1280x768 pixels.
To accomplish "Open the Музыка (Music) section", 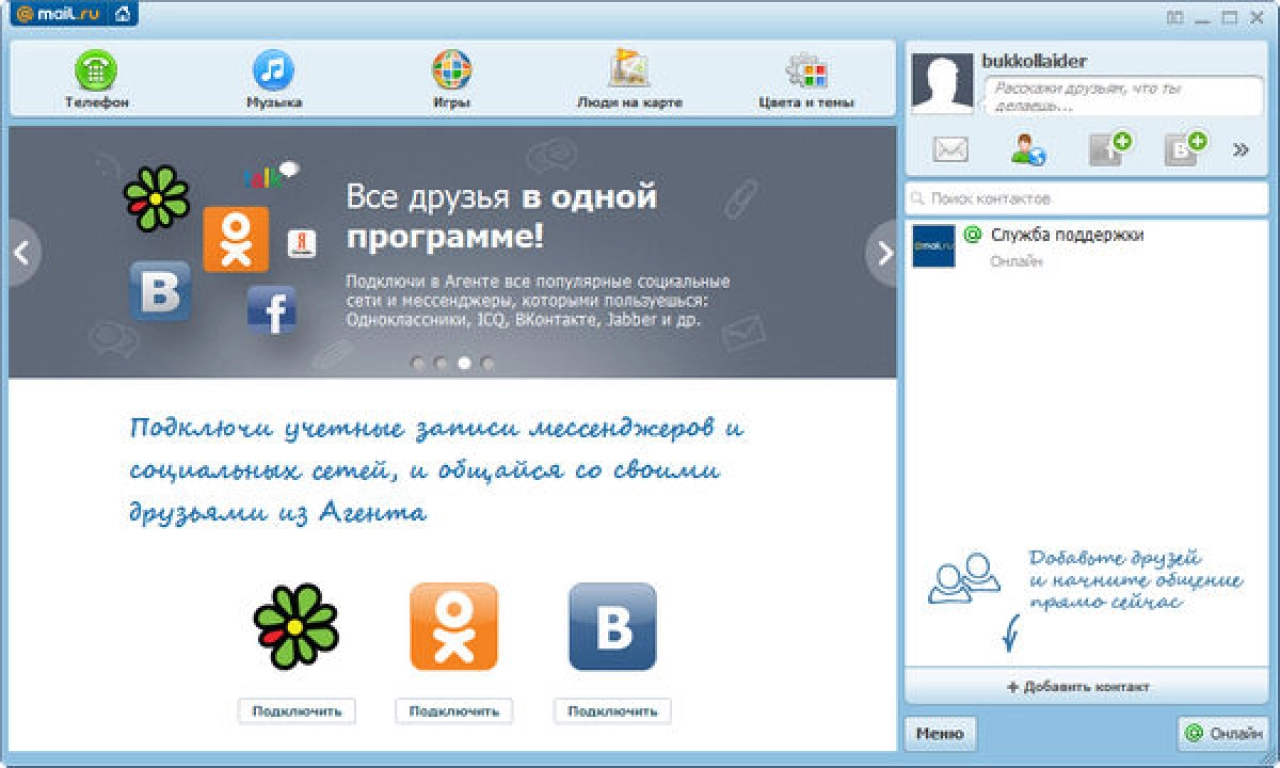I will (x=274, y=80).
